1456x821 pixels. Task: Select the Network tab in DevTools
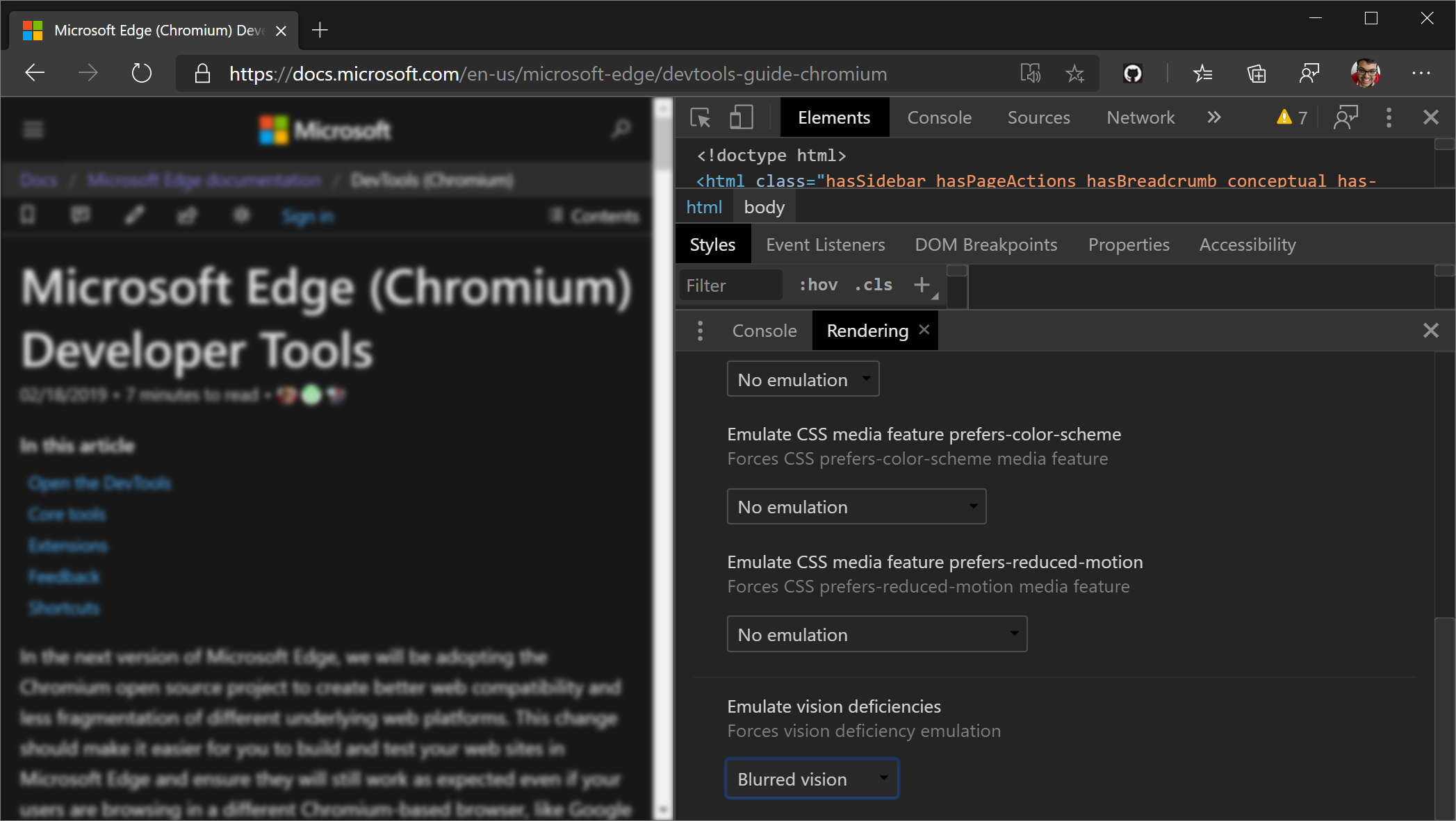[x=1141, y=118]
